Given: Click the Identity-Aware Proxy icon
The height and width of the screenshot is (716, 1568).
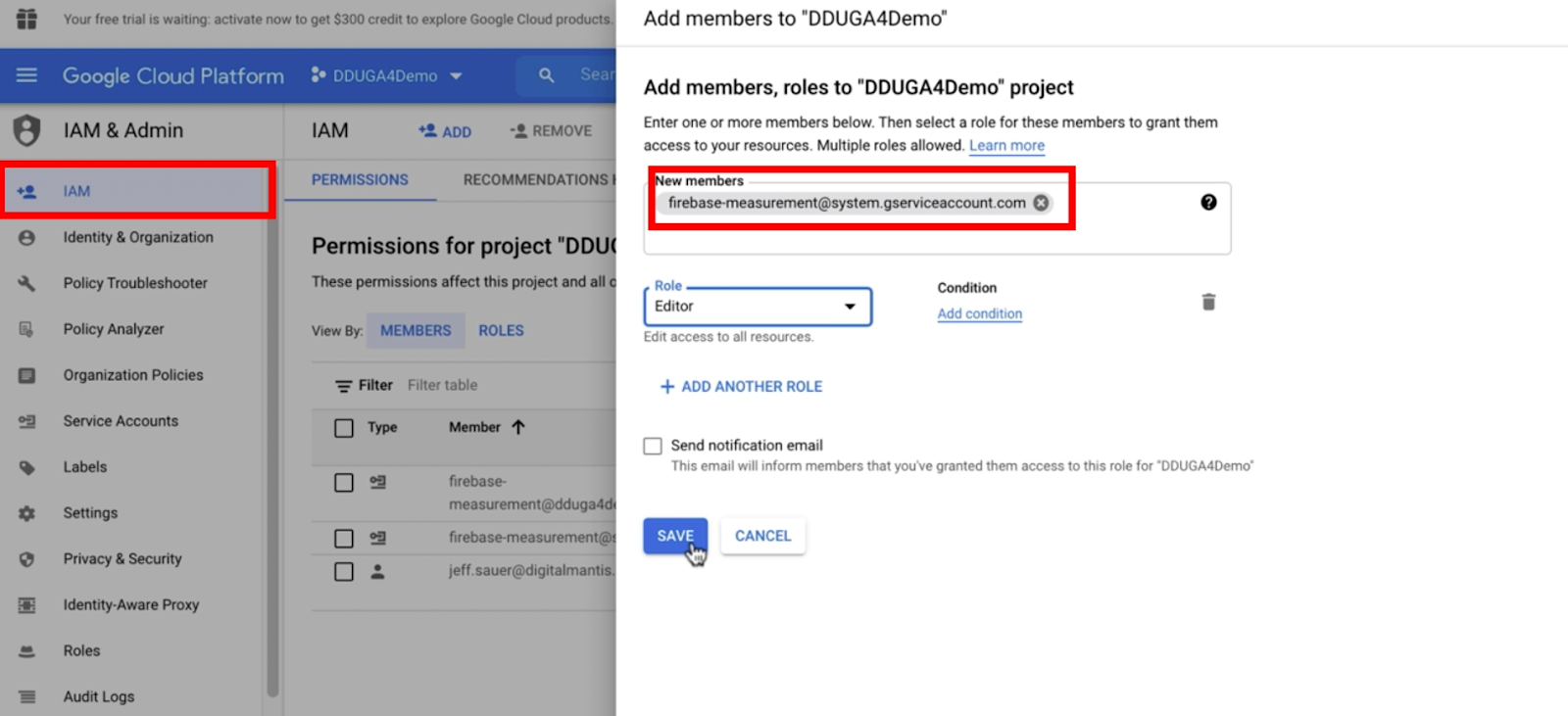Looking at the screenshot, I should tap(26, 605).
